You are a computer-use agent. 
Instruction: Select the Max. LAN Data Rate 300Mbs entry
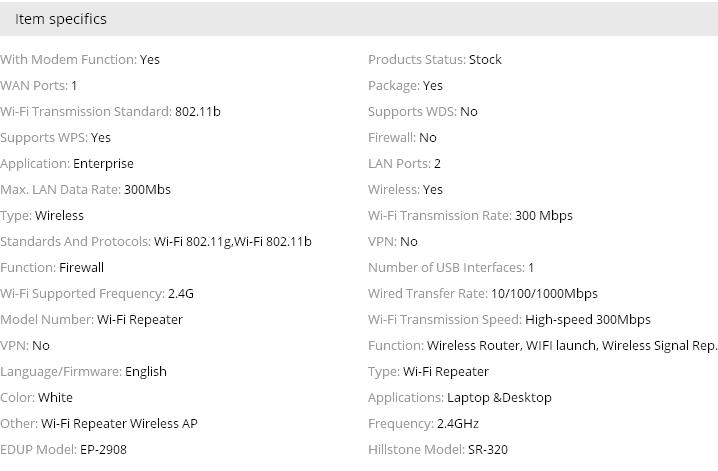pos(85,189)
